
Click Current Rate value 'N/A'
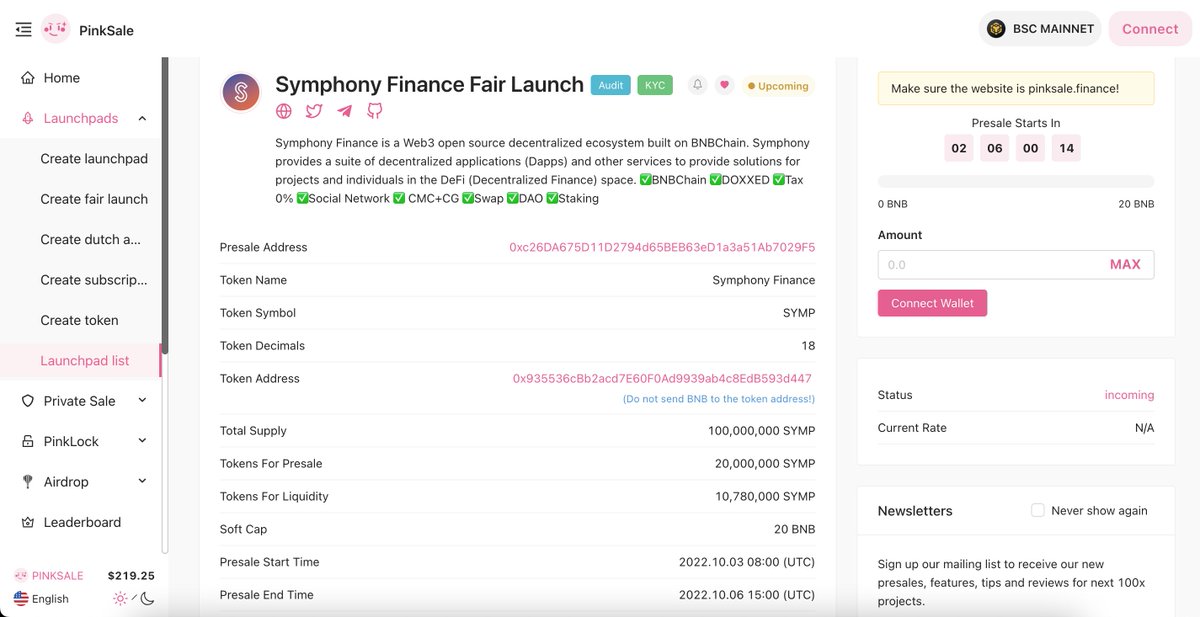click(x=1144, y=428)
